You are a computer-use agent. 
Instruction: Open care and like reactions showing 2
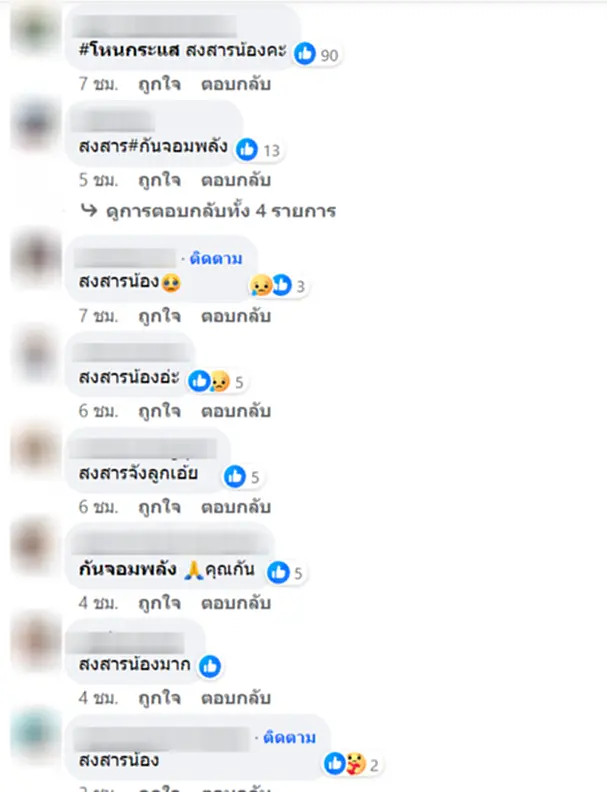(351, 764)
